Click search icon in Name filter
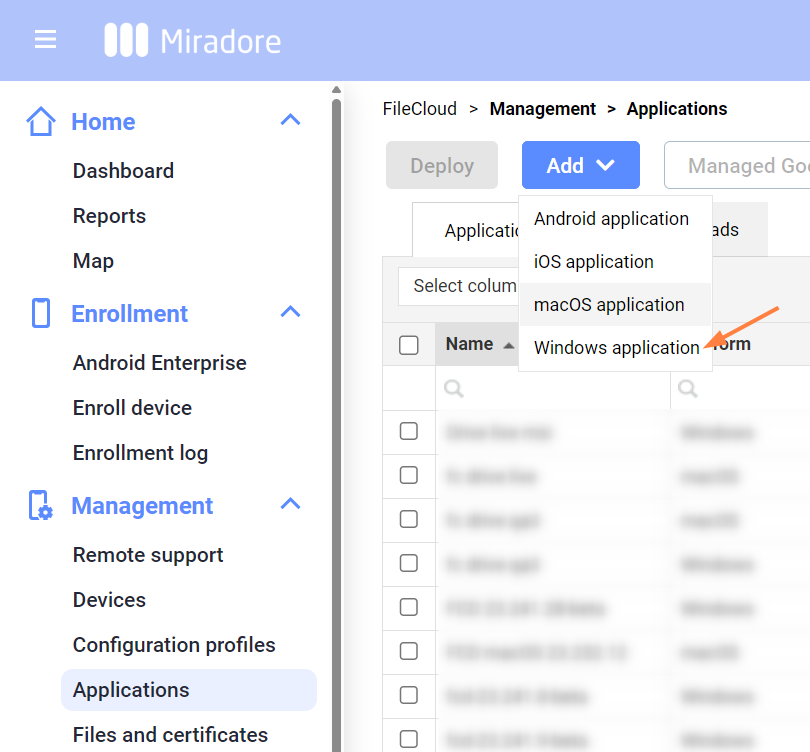 coord(454,389)
